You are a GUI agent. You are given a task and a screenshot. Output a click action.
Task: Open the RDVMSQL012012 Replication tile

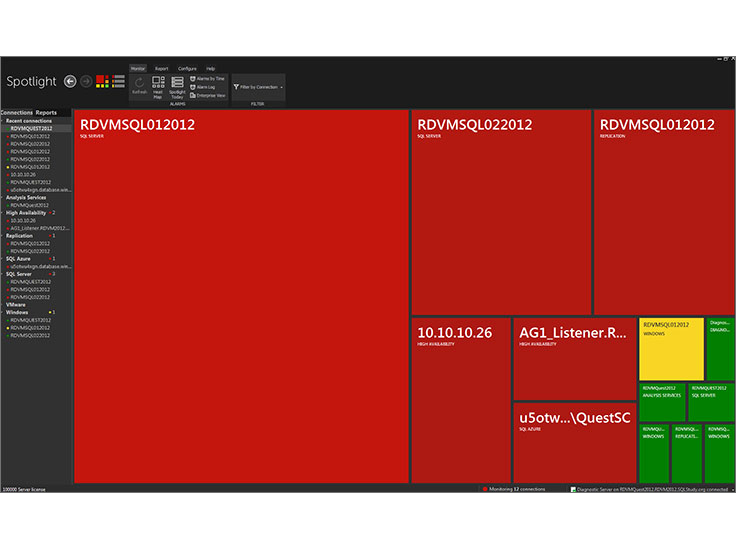[x=664, y=212]
